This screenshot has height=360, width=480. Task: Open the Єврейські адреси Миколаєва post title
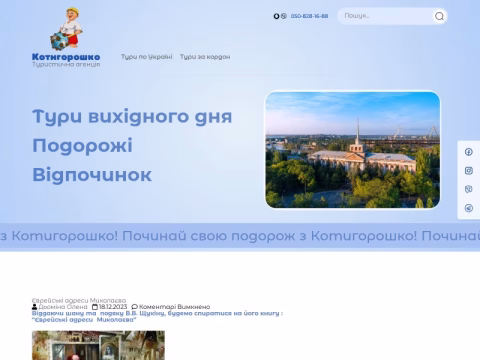(79, 300)
